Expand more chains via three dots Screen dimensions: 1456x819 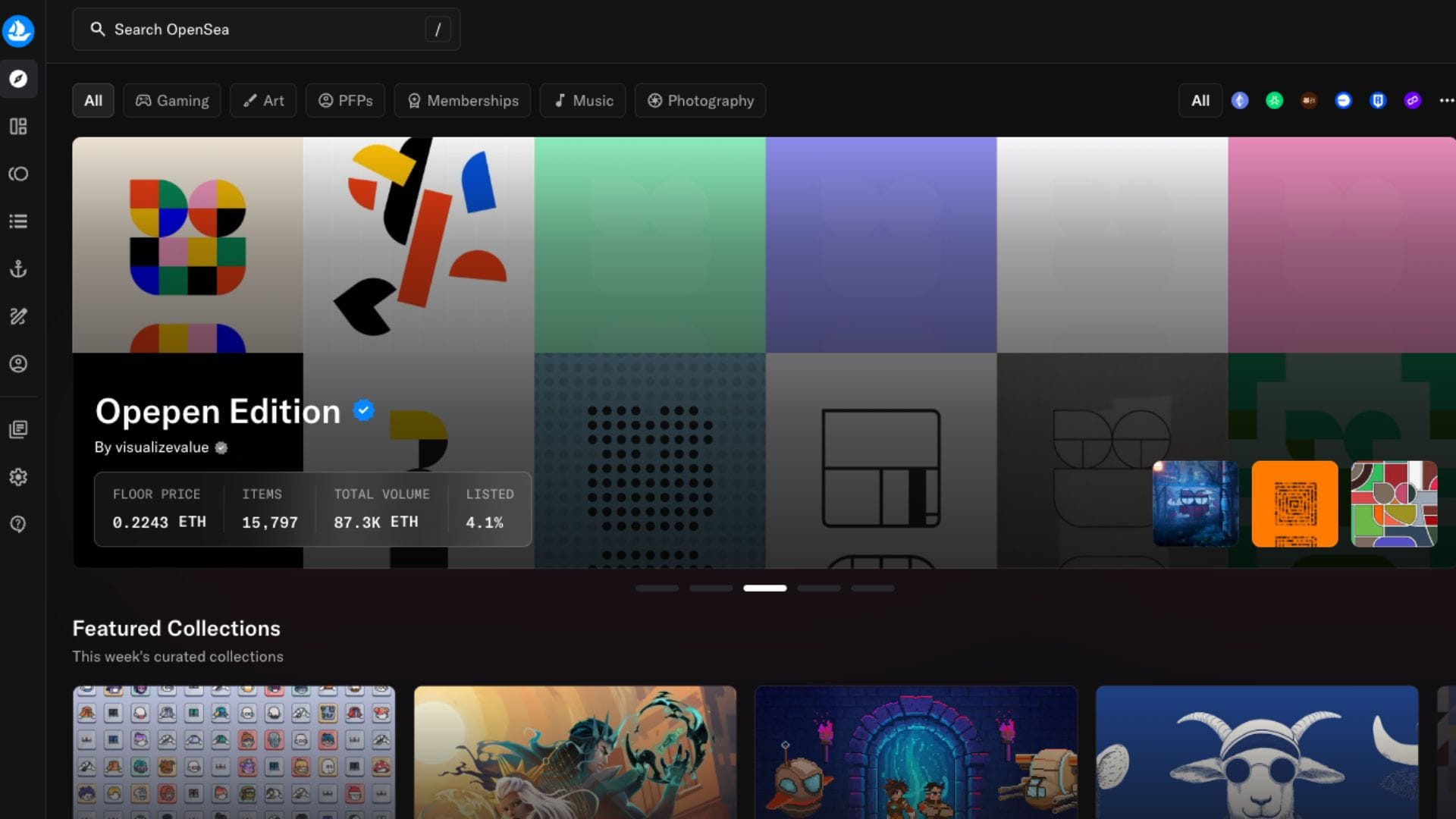pos(1446,101)
